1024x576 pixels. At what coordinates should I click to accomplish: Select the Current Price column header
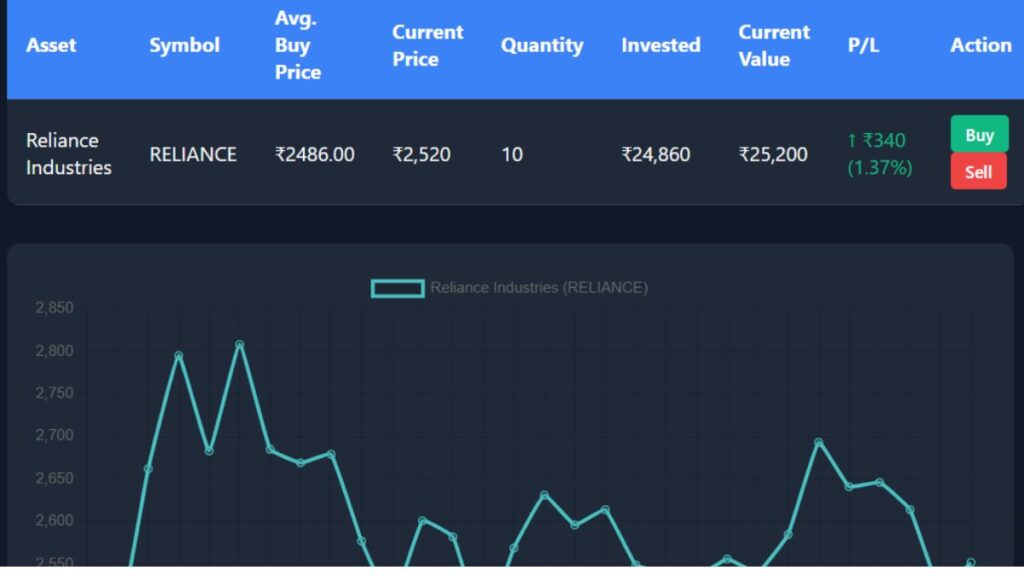click(428, 45)
